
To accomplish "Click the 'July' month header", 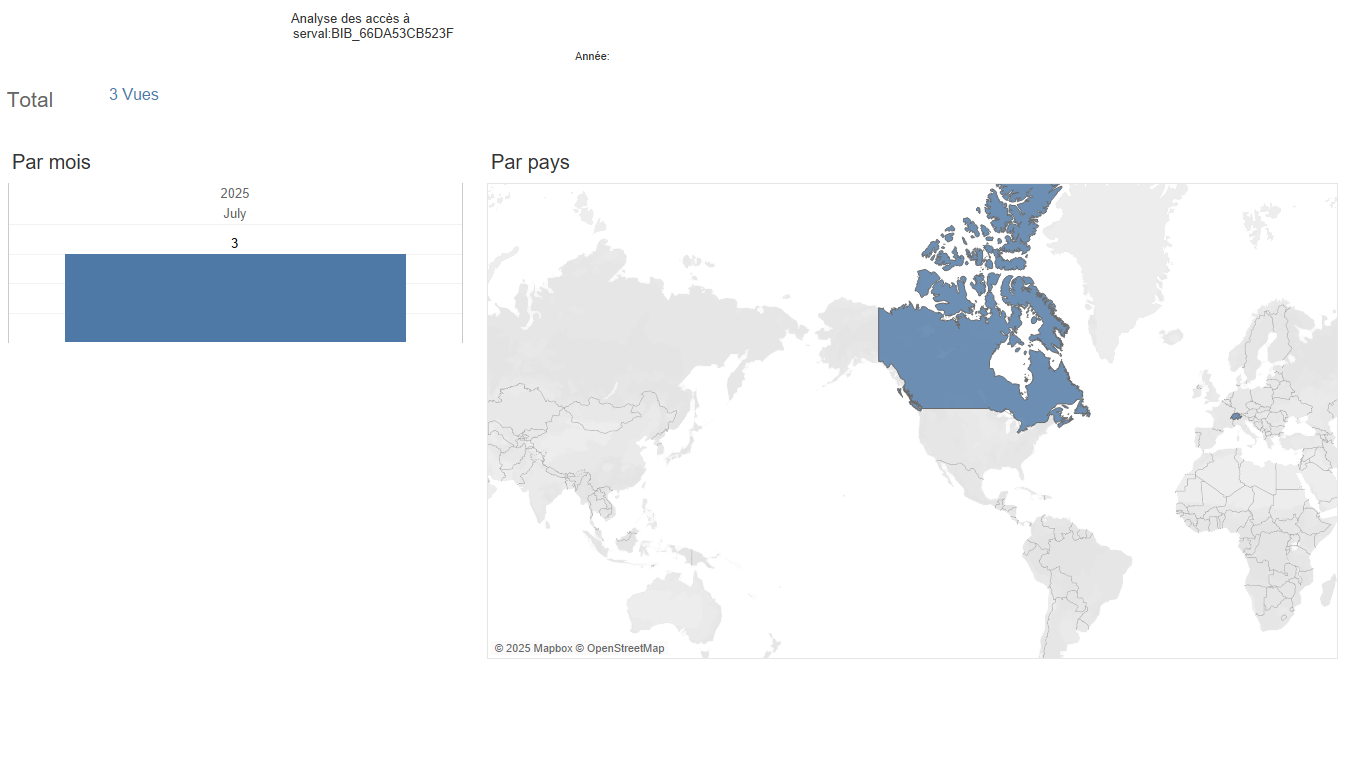I will point(235,213).
